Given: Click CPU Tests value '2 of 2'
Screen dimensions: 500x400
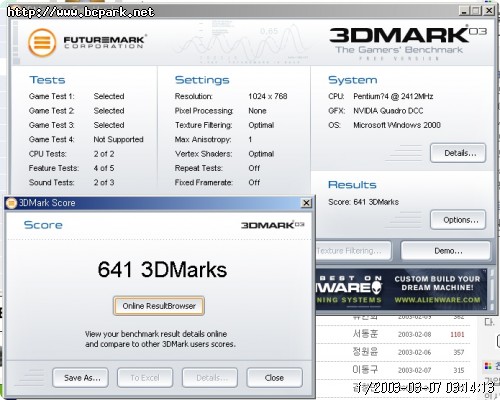Looking at the screenshot, I should tap(104, 154).
